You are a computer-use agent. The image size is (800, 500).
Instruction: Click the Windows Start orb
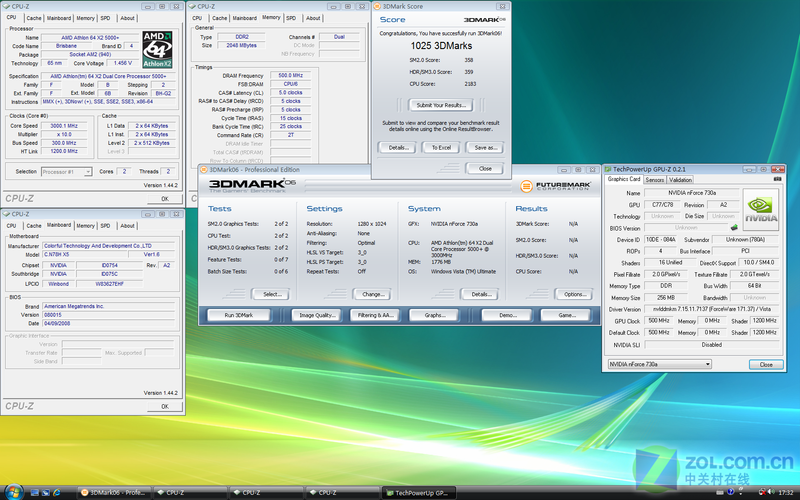pyautogui.click(x=13, y=492)
